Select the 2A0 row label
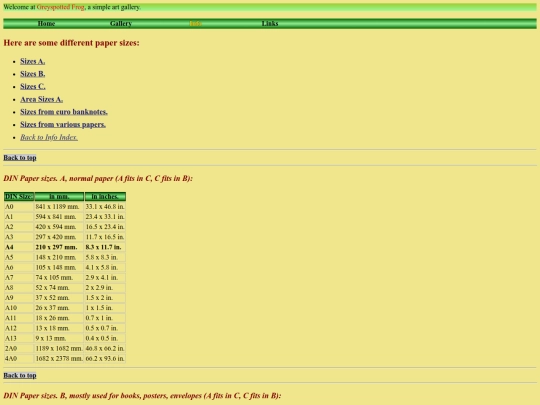The width and height of the screenshot is (540, 405). point(19,349)
